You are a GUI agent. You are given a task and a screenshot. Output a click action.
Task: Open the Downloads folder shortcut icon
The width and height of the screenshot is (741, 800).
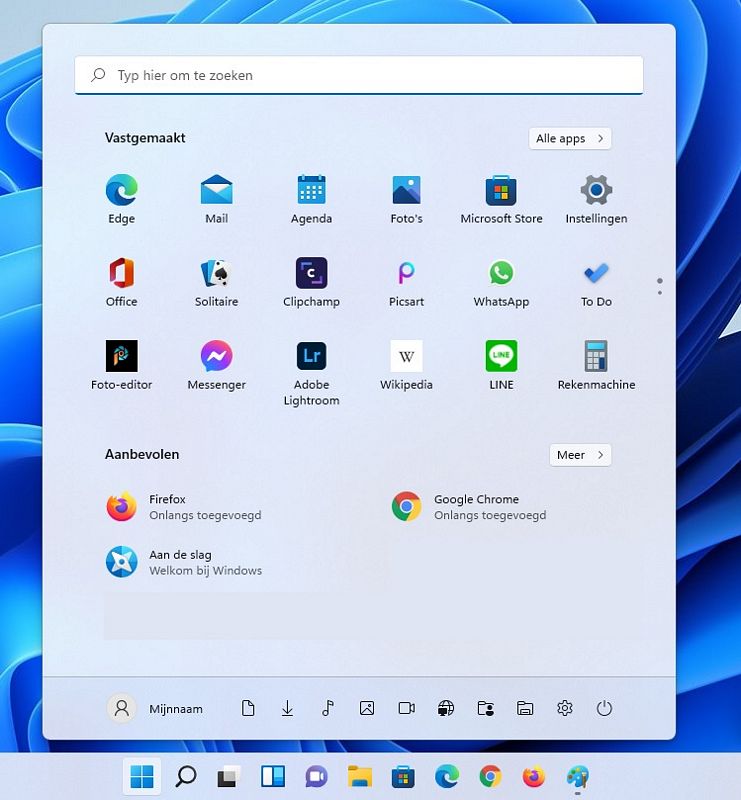tap(287, 708)
